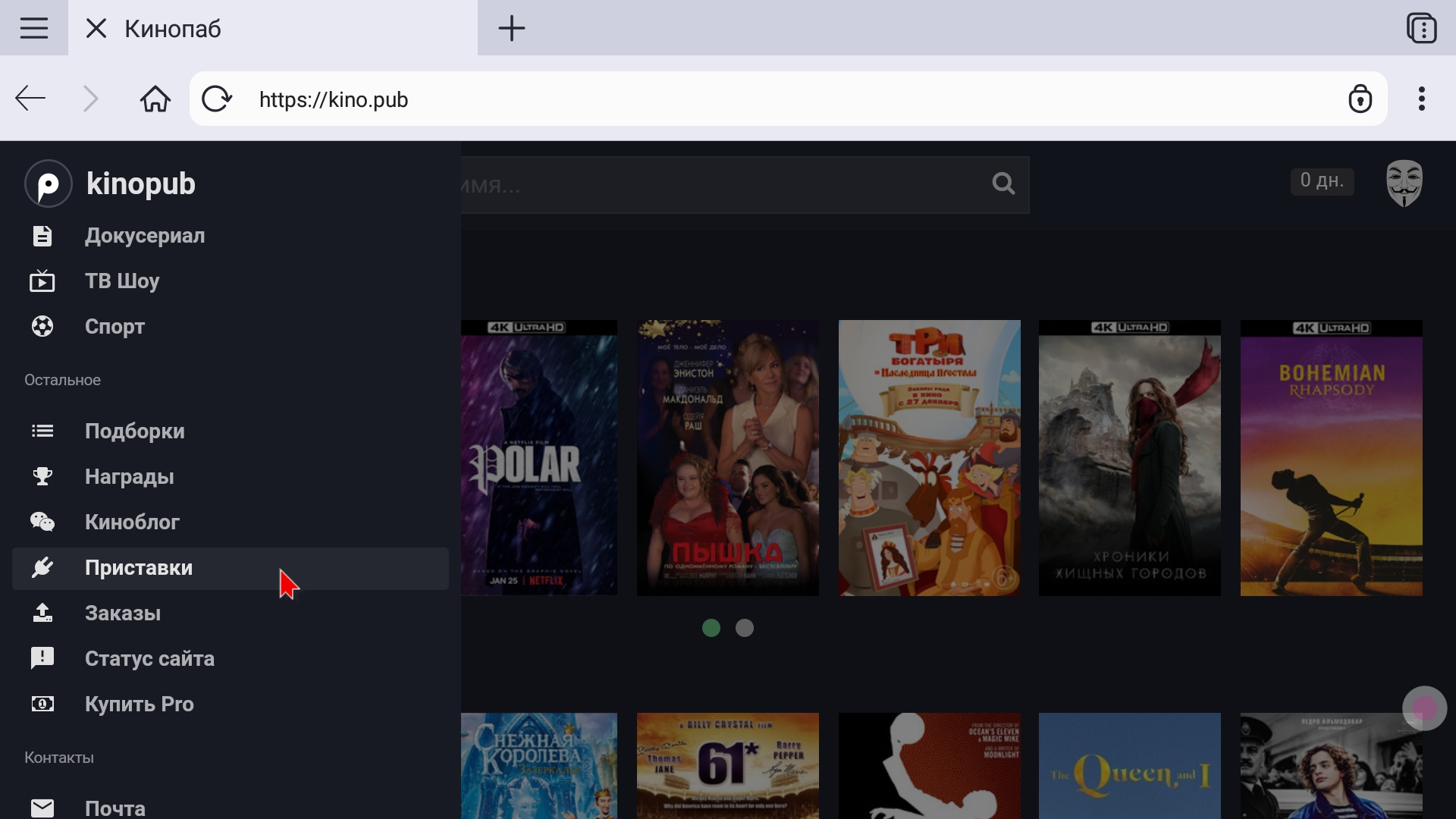
Task: Click the Приставки plug icon
Action: tap(42, 568)
